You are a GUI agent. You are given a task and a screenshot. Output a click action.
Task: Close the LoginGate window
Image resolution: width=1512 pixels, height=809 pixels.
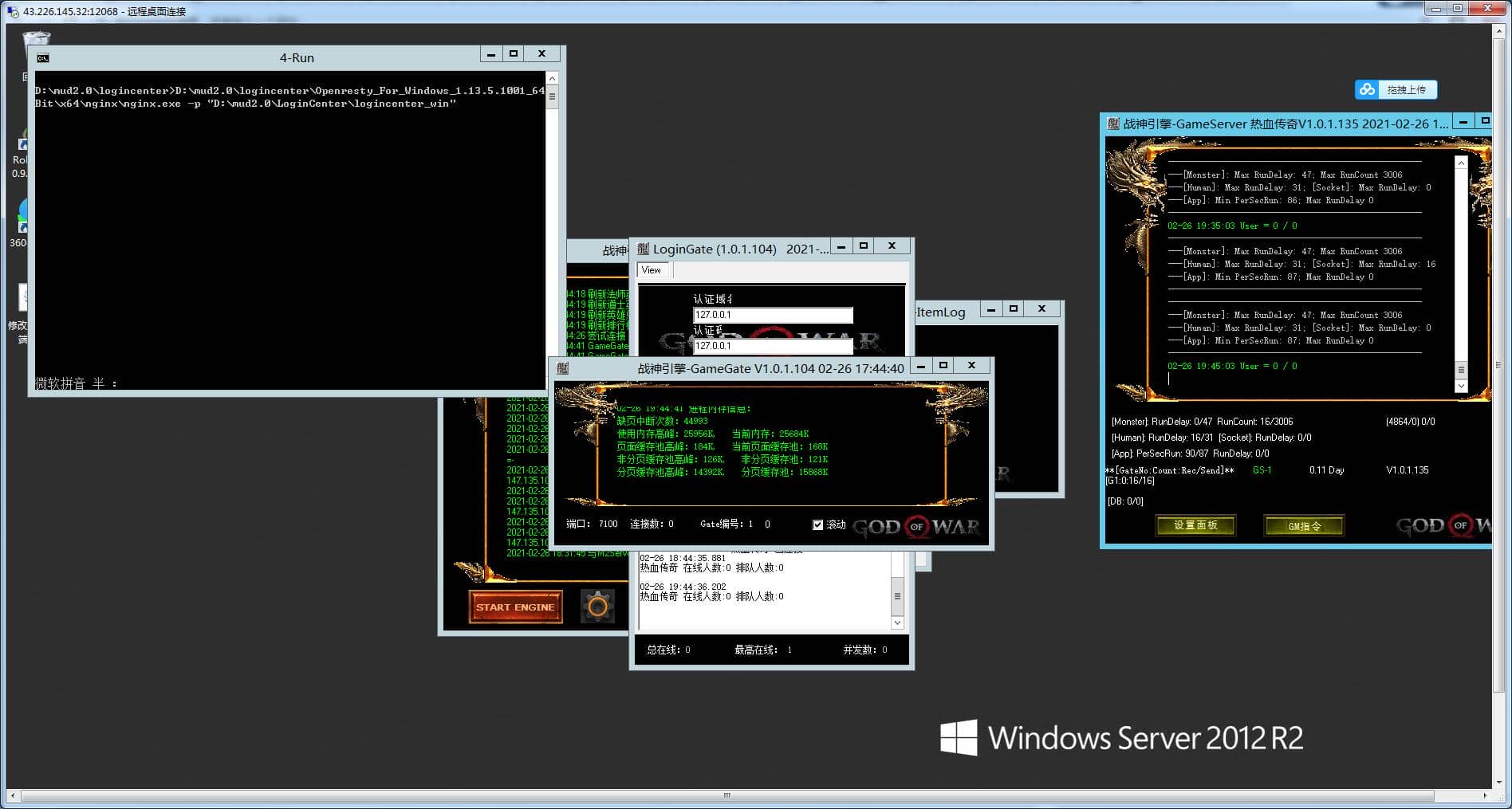pyautogui.click(x=892, y=246)
